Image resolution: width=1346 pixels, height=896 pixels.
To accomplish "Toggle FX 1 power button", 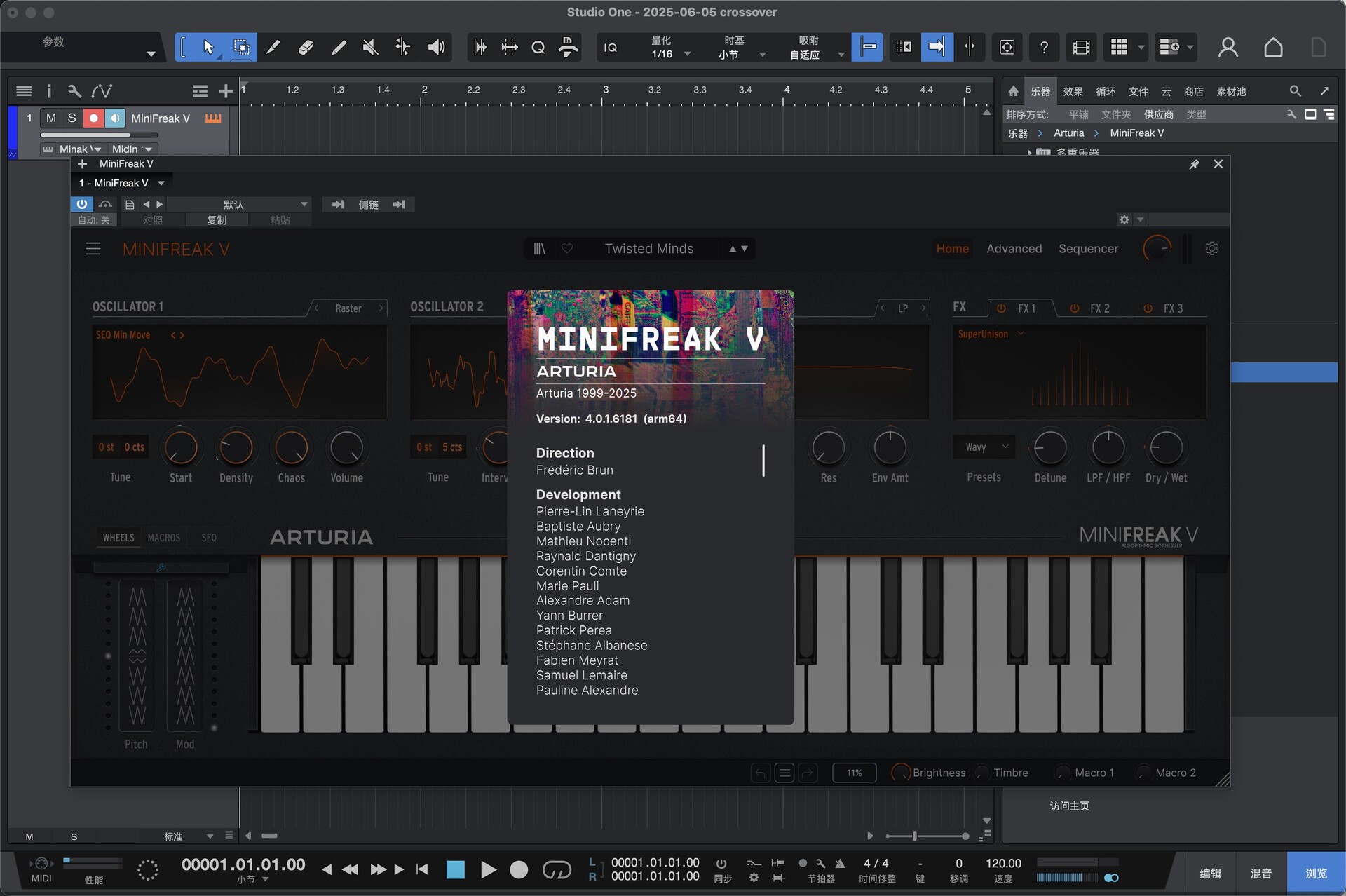I will pyautogui.click(x=1001, y=308).
